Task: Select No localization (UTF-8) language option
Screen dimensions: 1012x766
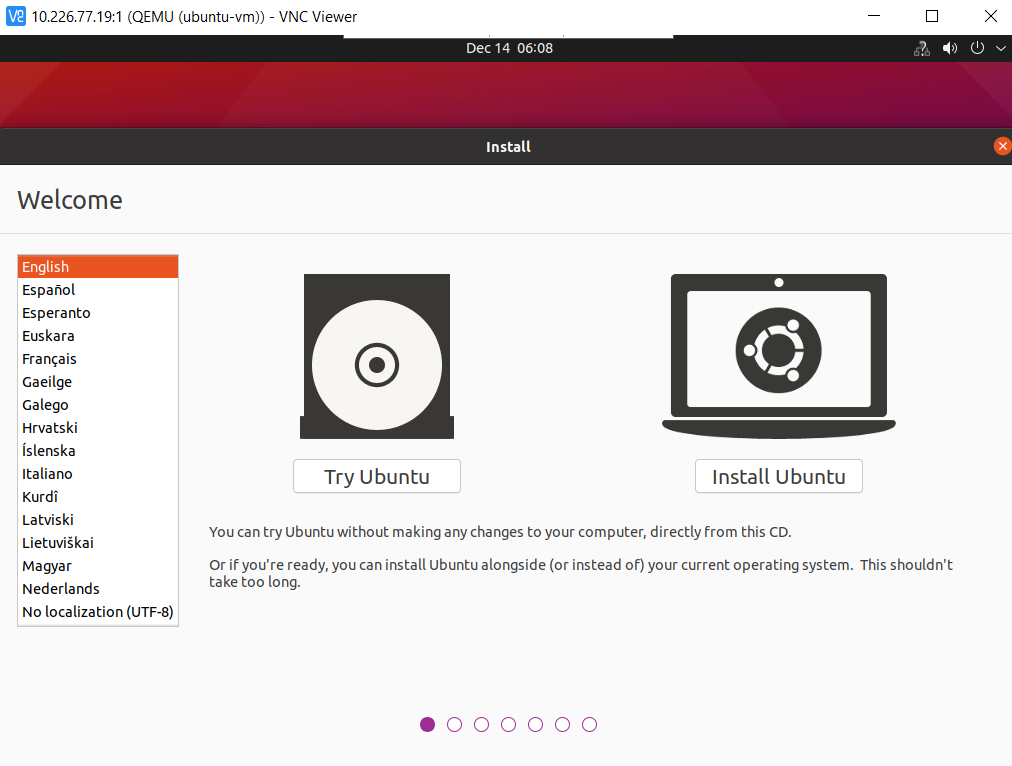Action: 97,611
